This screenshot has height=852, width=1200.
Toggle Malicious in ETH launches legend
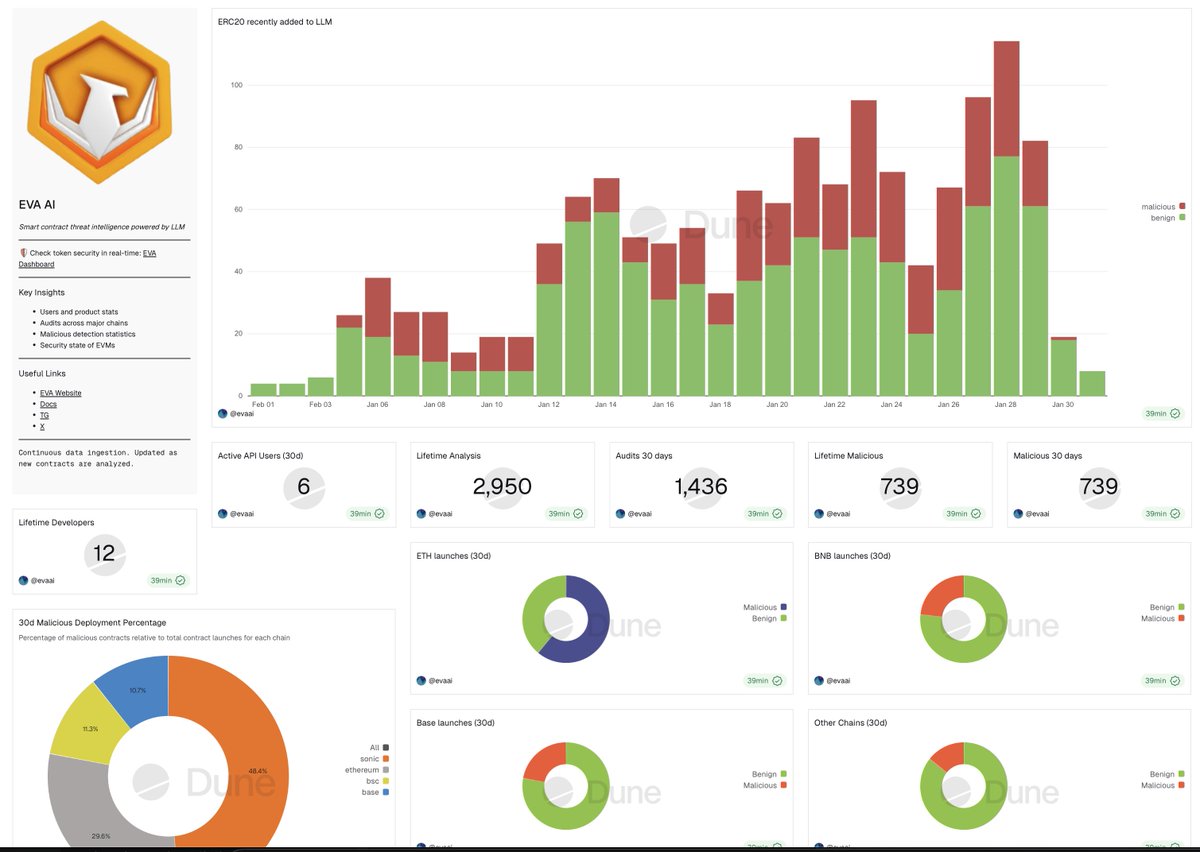tap(765, 607)
